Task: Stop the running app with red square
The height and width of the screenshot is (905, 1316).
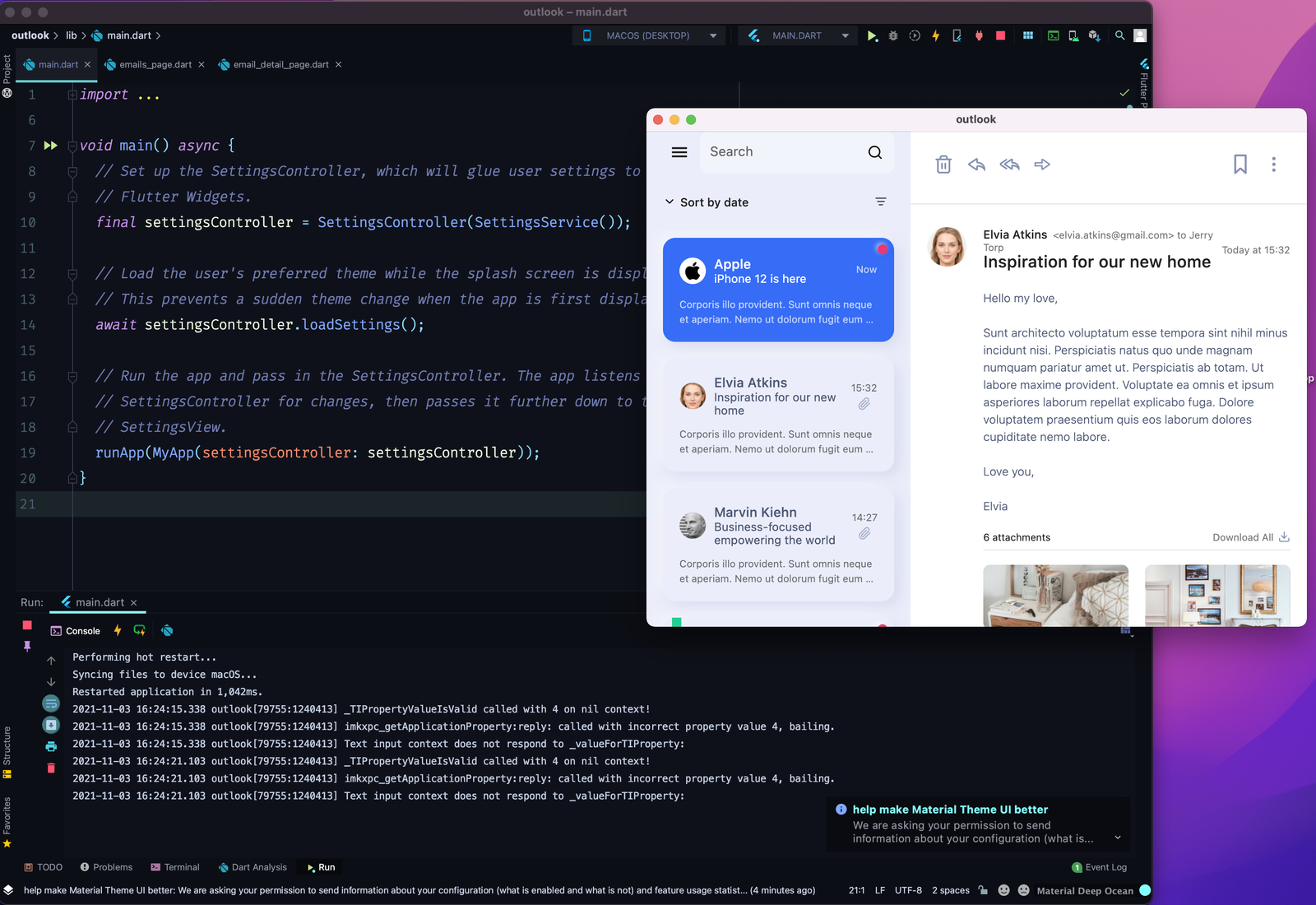Action: [1000, 36]
